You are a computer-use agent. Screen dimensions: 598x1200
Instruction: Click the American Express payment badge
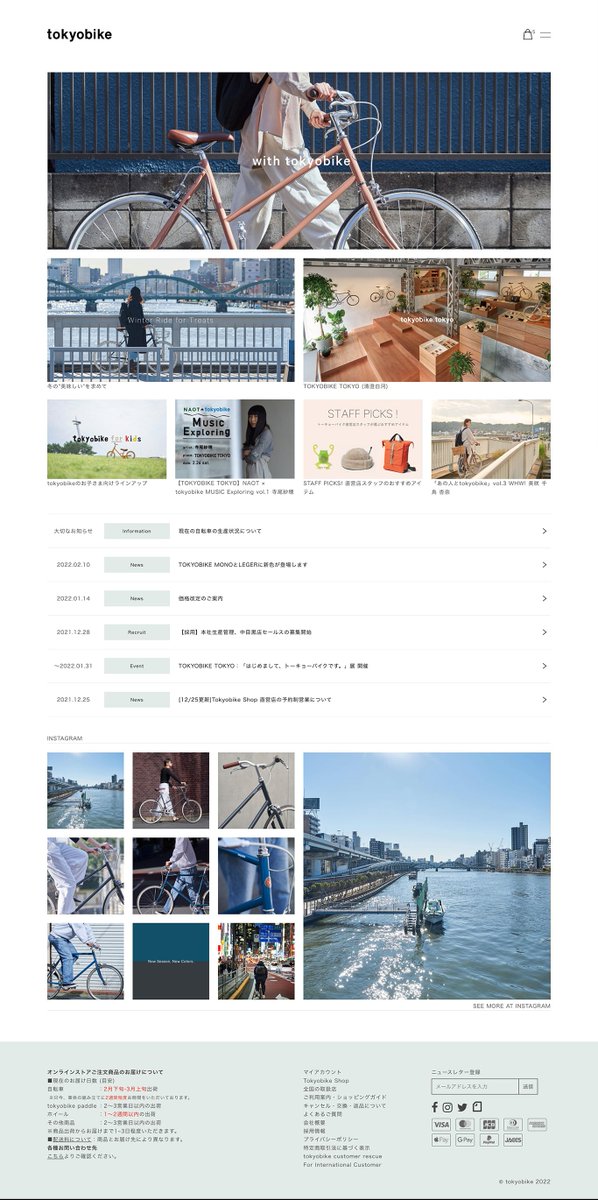point(537,1124)
